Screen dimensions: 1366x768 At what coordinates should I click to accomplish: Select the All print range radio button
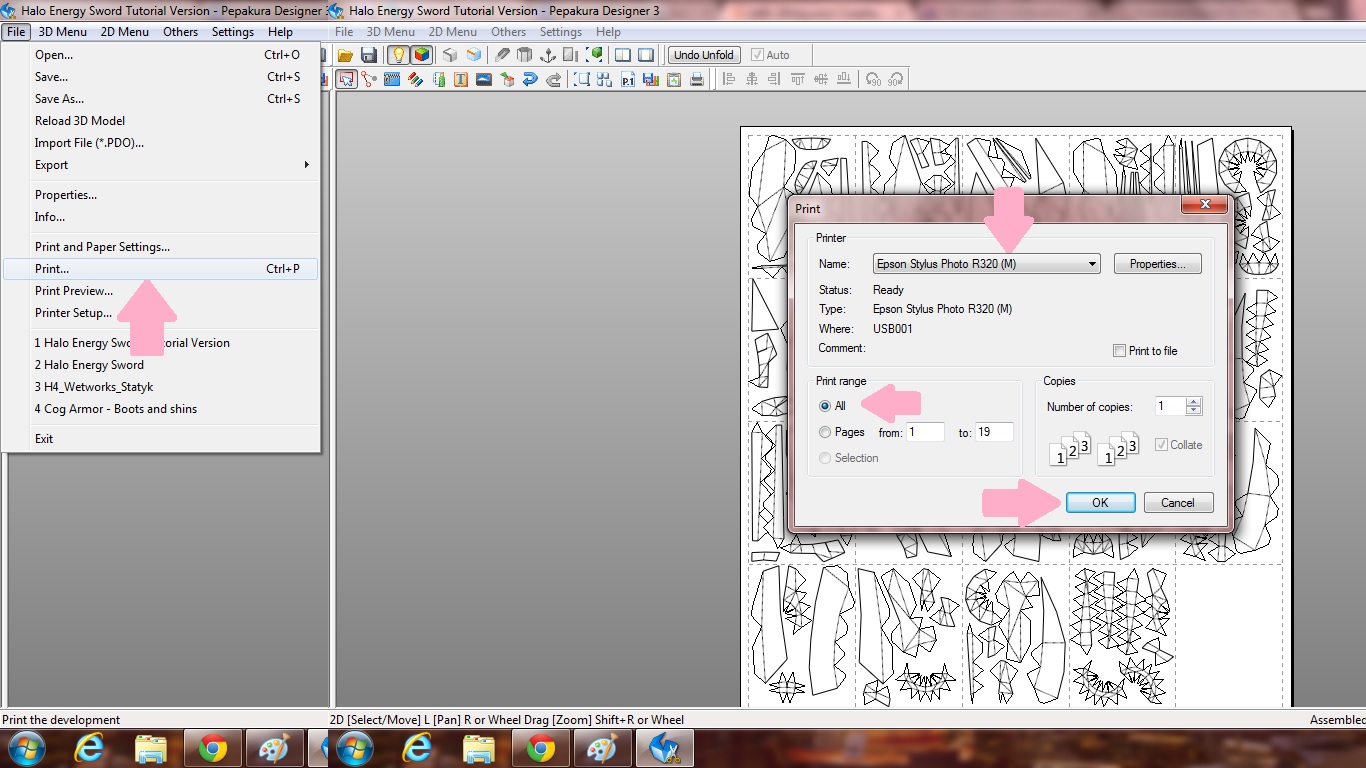click(x=825, y=406)
